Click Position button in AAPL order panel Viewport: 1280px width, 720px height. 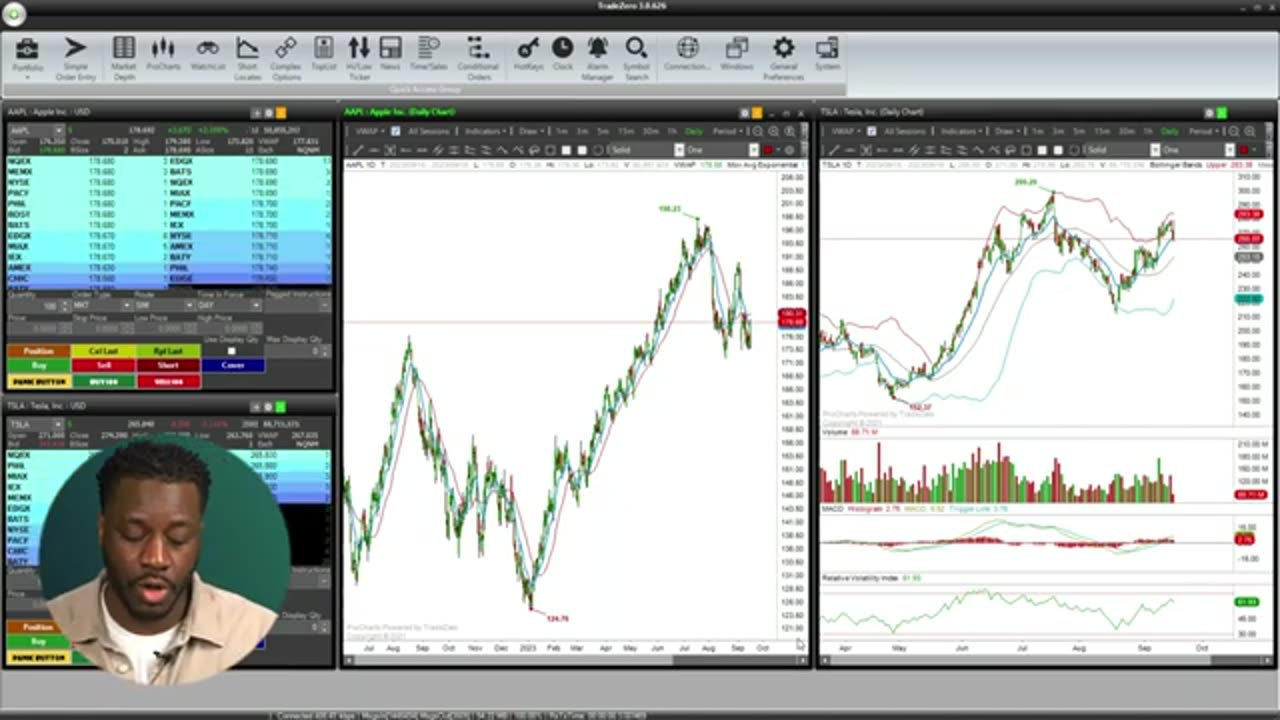click(x=39, y=351)
